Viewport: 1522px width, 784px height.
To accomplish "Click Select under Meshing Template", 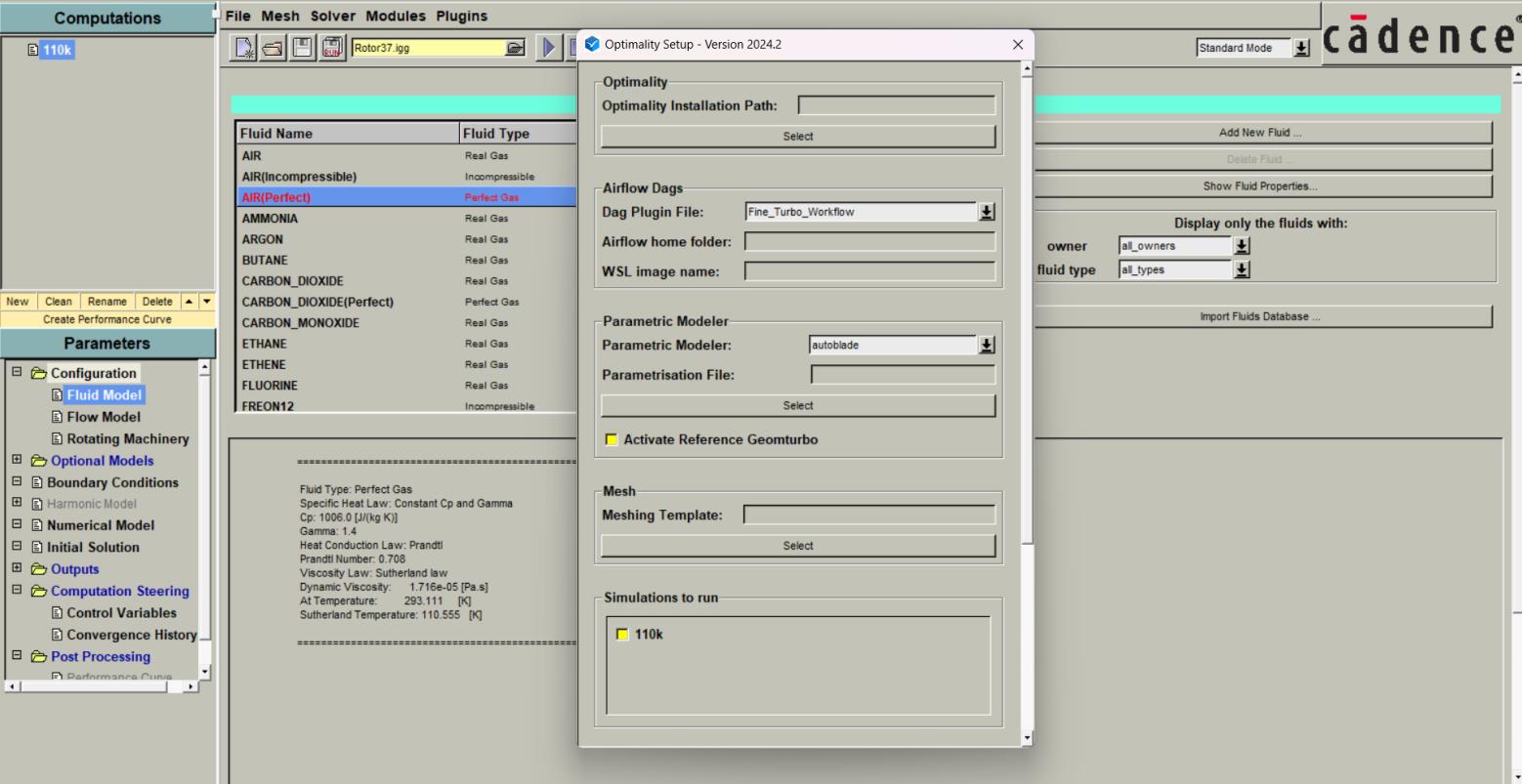I will click(x=798, y=547).
